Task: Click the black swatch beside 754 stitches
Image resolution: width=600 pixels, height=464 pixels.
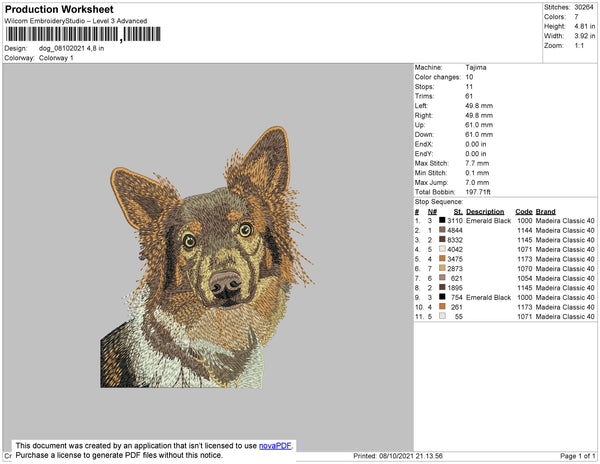Action: click(442, 297)
